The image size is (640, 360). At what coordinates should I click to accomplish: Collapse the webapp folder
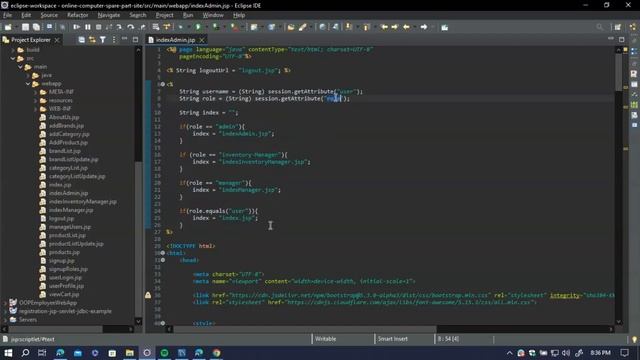28,84
